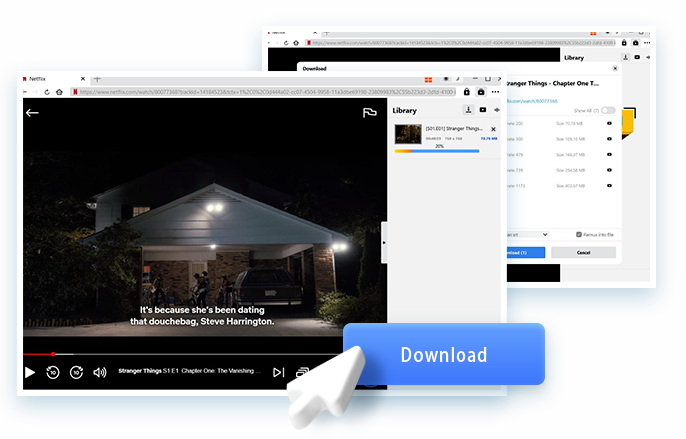Viewport: 686px width, 439px height.
Task: Click the address bar in front window
Action: click(263, 92)
